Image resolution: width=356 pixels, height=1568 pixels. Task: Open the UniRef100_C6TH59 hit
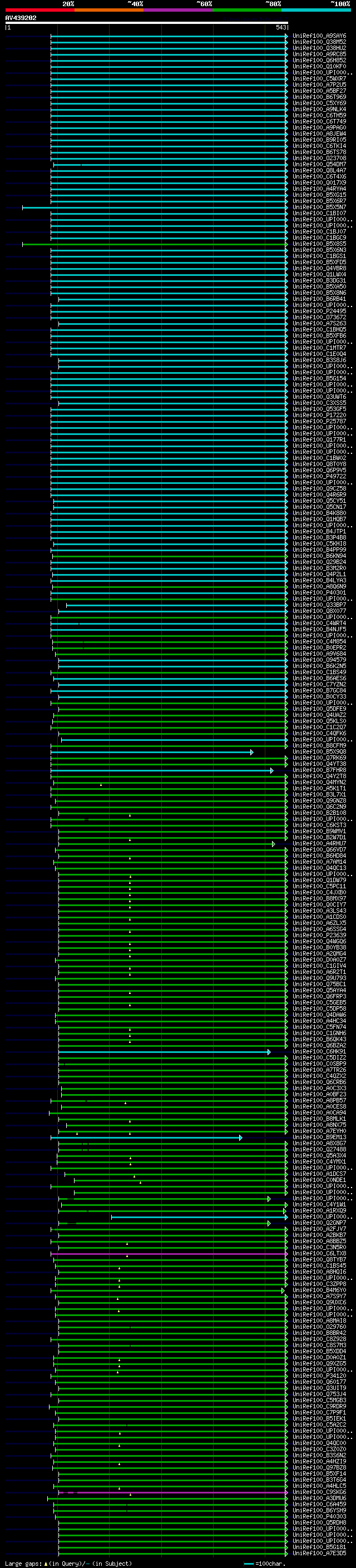point(319,115)
